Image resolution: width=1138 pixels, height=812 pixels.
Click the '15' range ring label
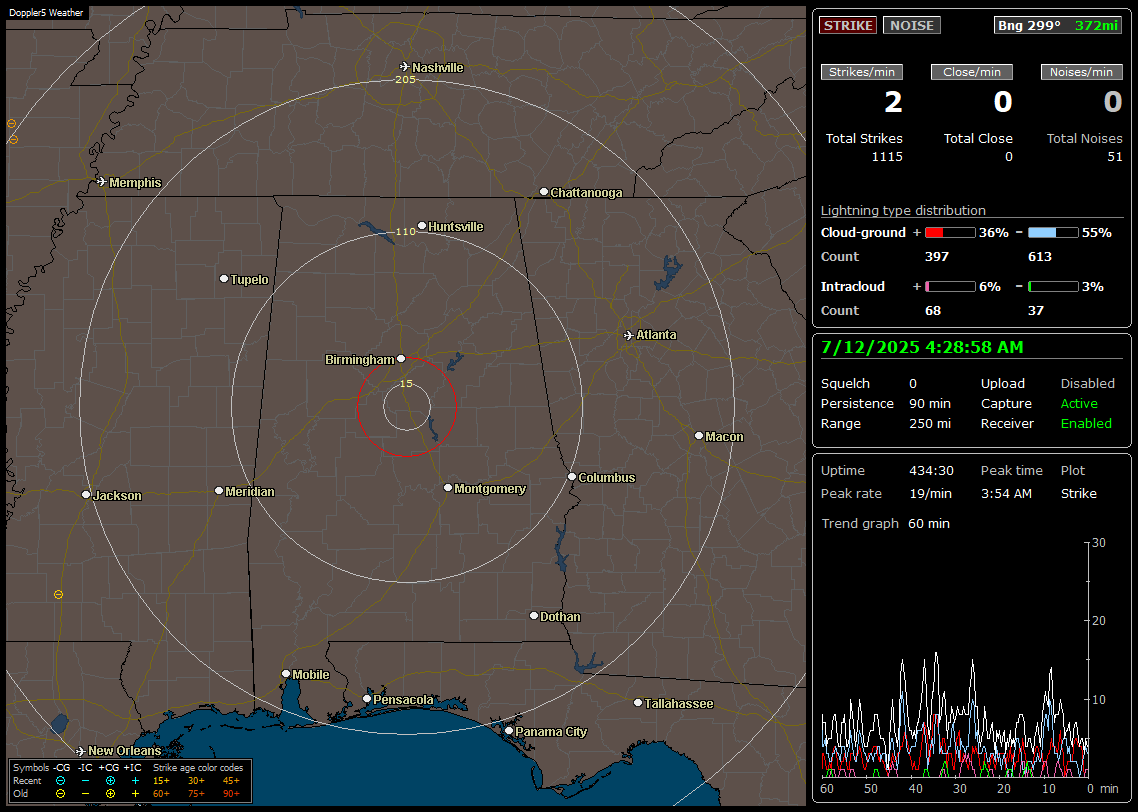click(x=406, y=383)
